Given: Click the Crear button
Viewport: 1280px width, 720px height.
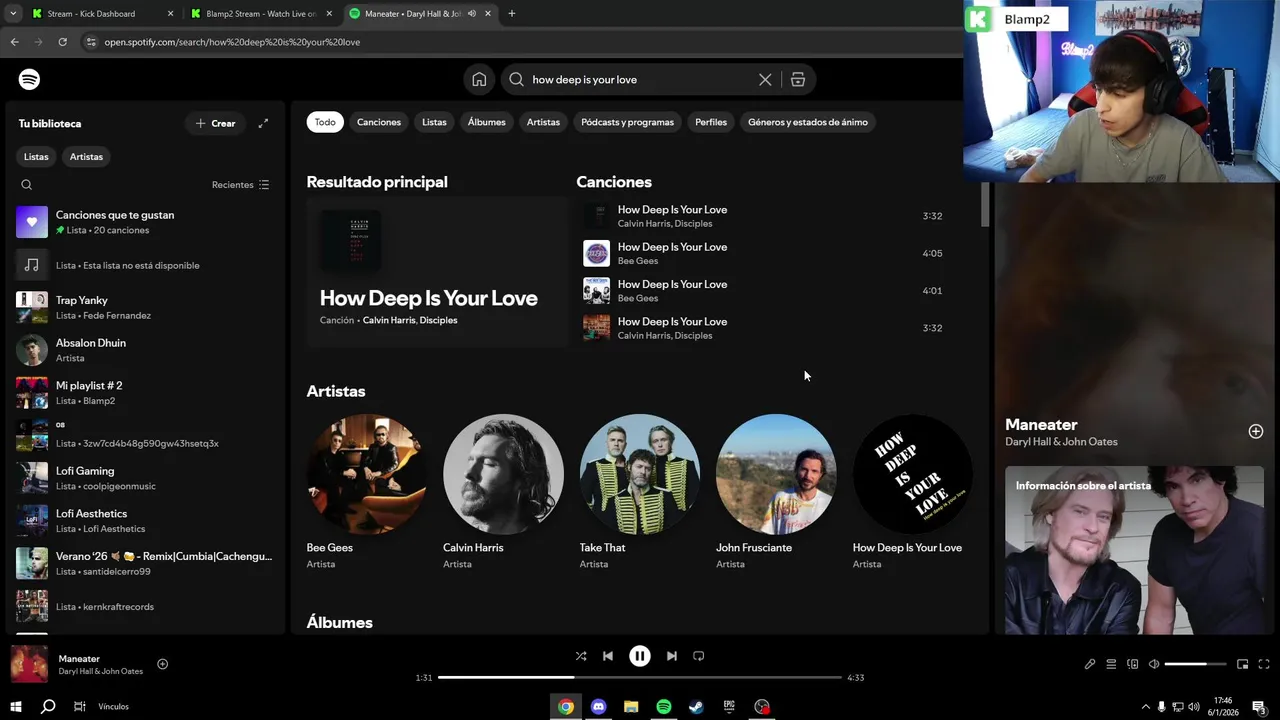Looking at the screenshot, I should point(215,123).
